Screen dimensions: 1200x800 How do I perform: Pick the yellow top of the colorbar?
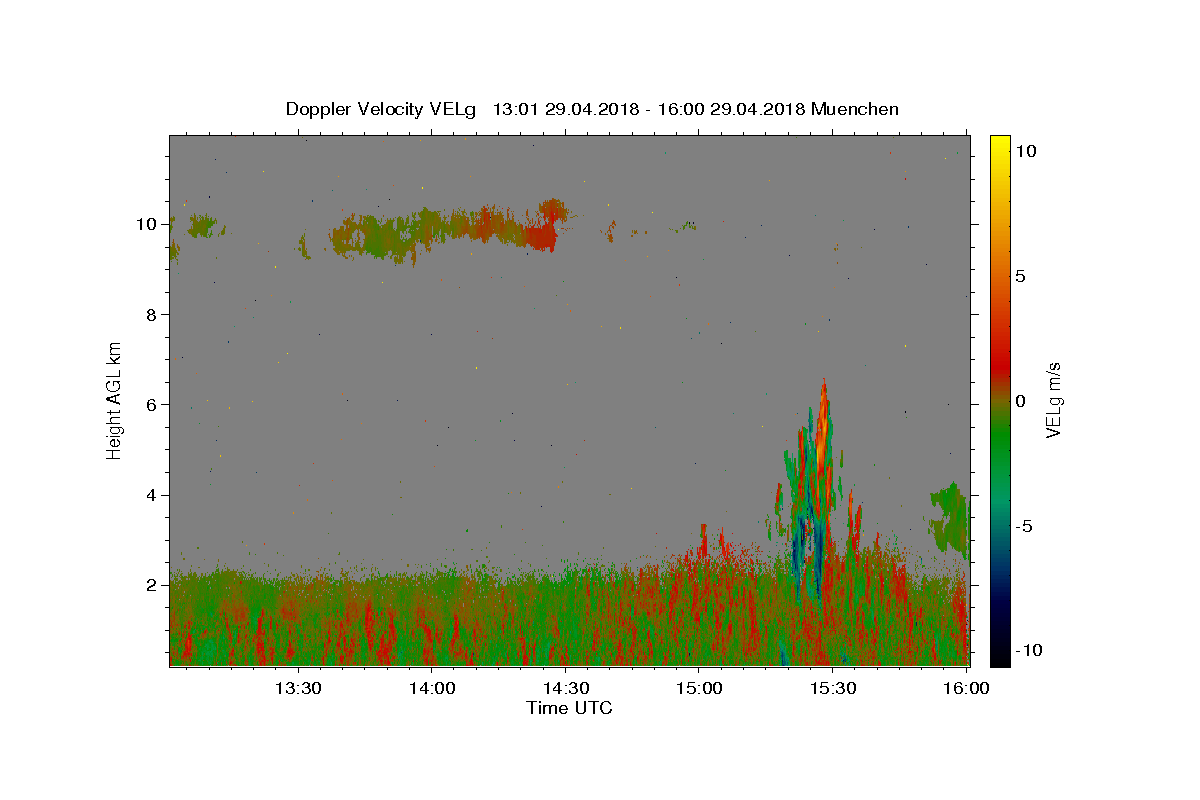tap(999, 145)
